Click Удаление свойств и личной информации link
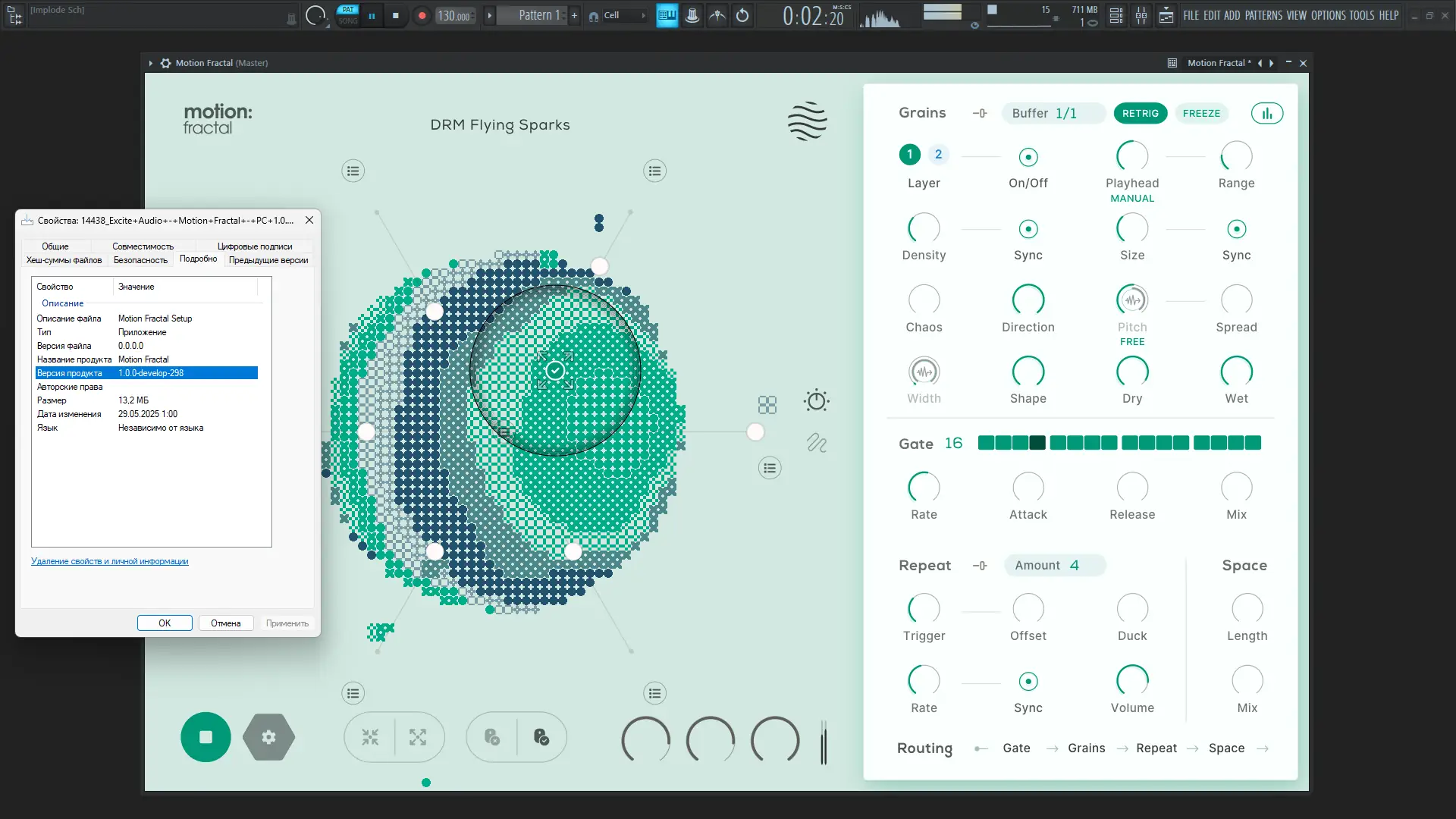 click(x=109, y=562)
